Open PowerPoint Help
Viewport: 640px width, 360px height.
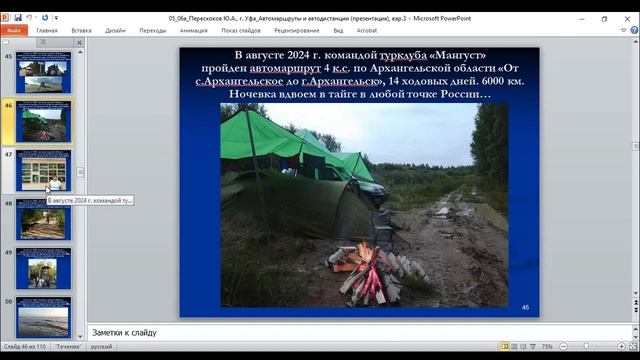coord(634,30)
